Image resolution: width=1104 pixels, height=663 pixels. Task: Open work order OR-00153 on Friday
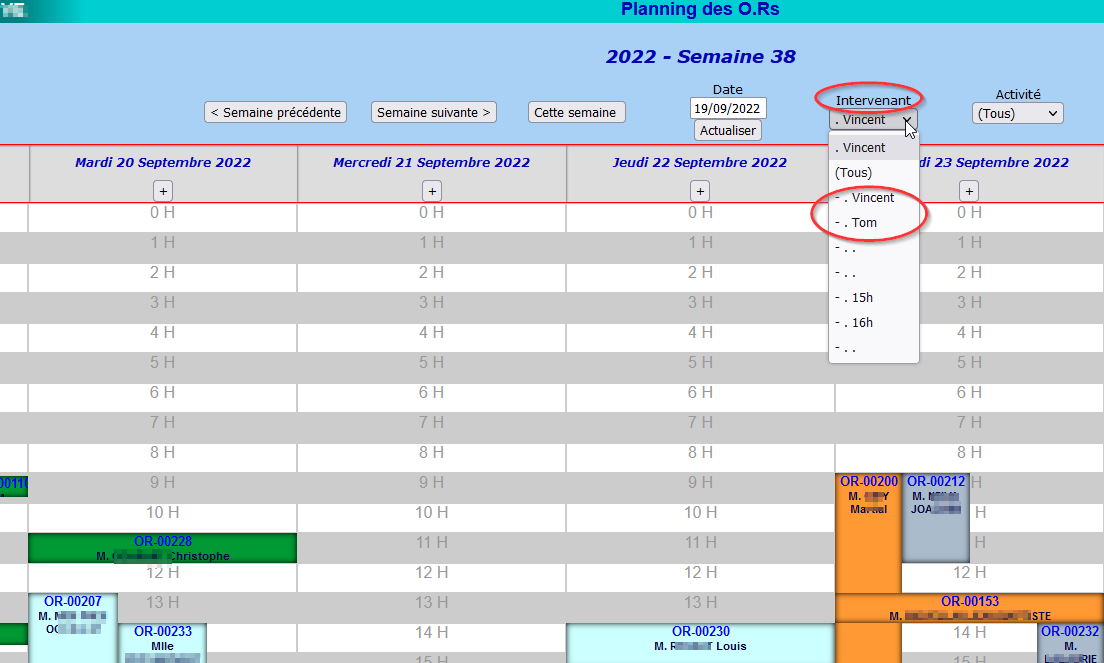pos(969,601)
